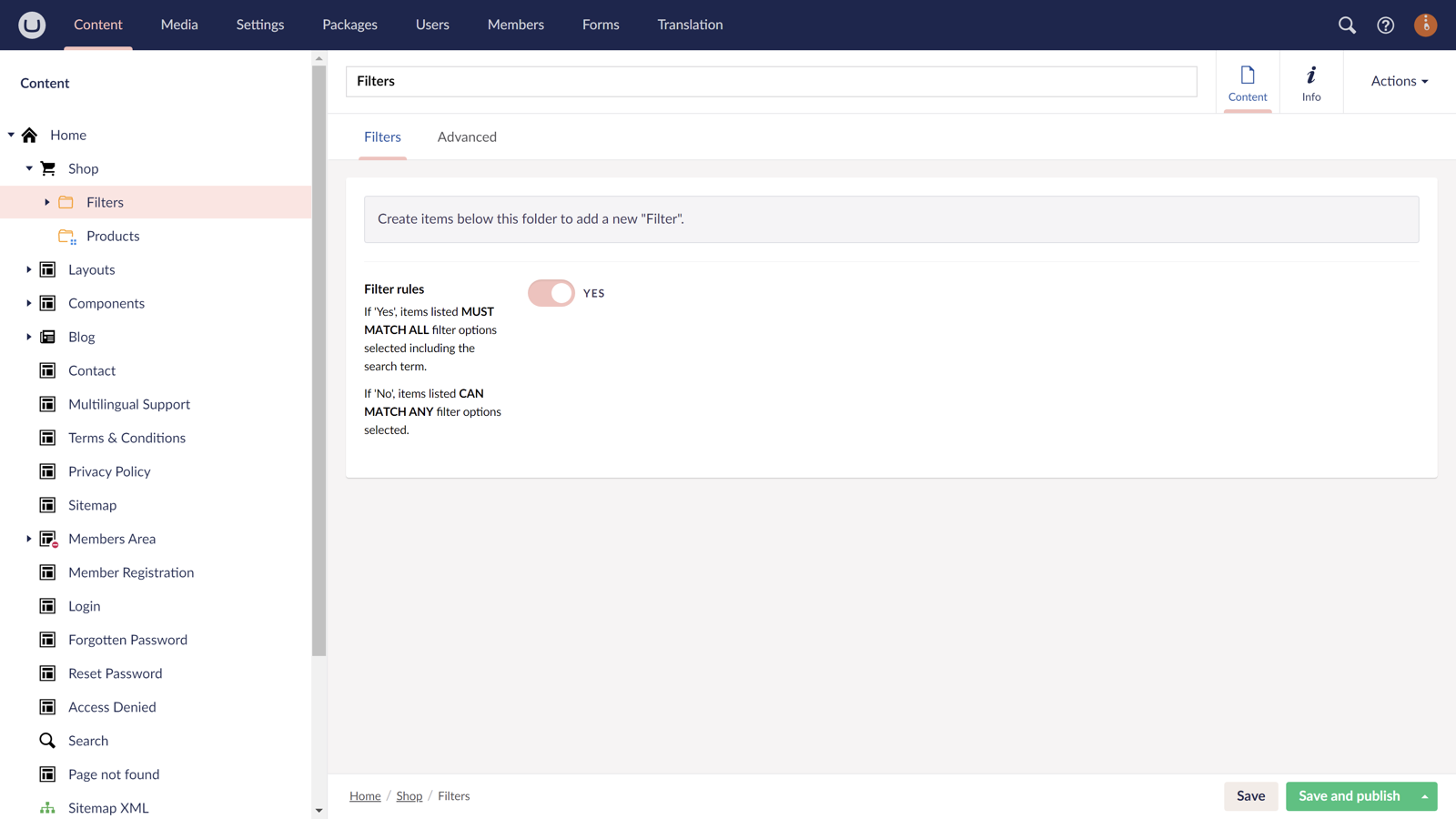This screenshot has height=819, width=1456.
Task: Open the Actions dropdown
Action: (x=1399, y=81)
